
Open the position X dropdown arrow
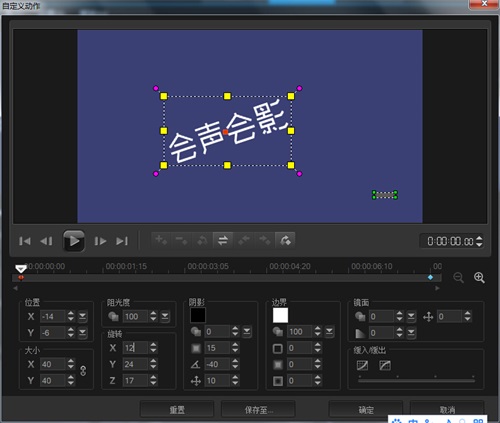coord(82,316)
